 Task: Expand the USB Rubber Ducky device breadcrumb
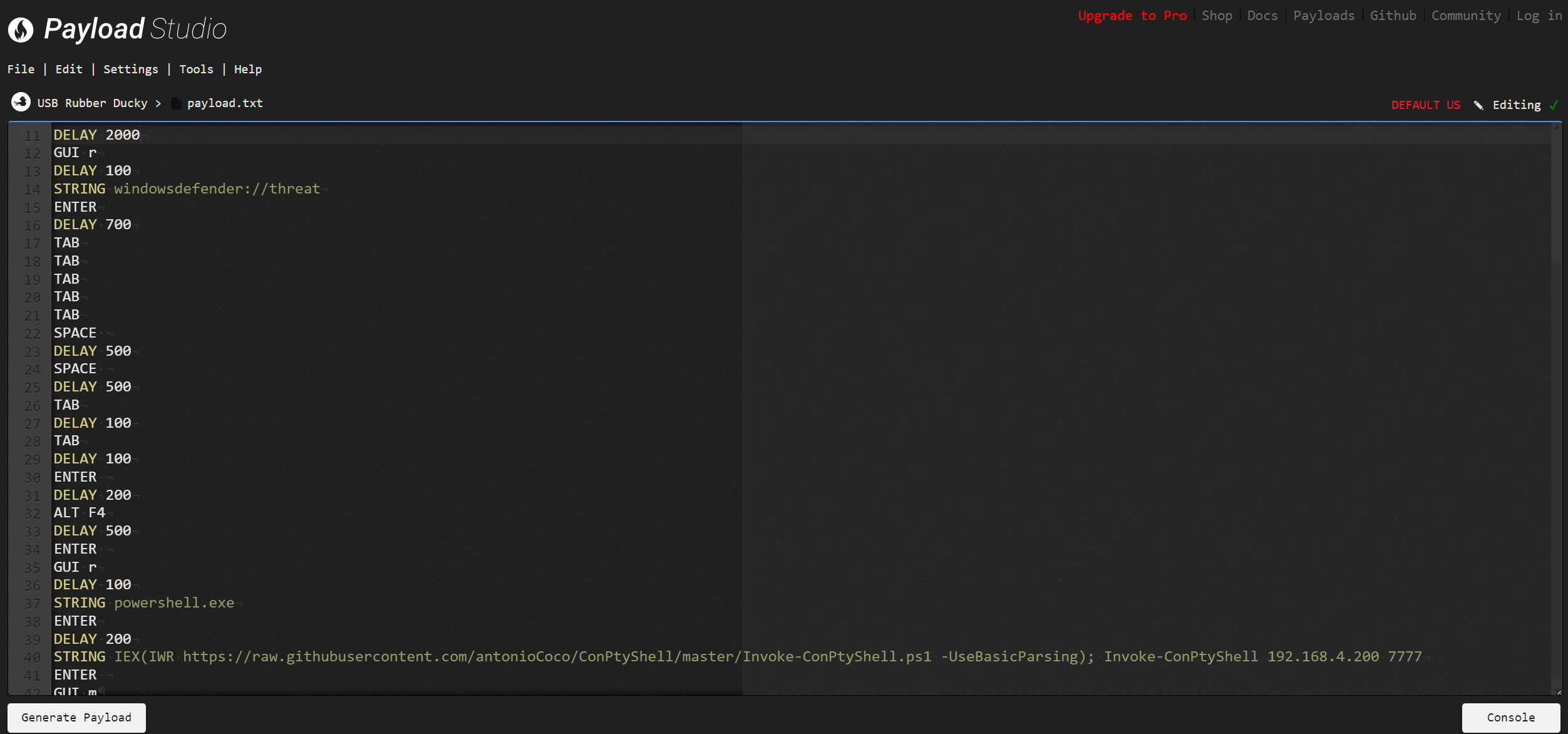[x=92, y=103]
